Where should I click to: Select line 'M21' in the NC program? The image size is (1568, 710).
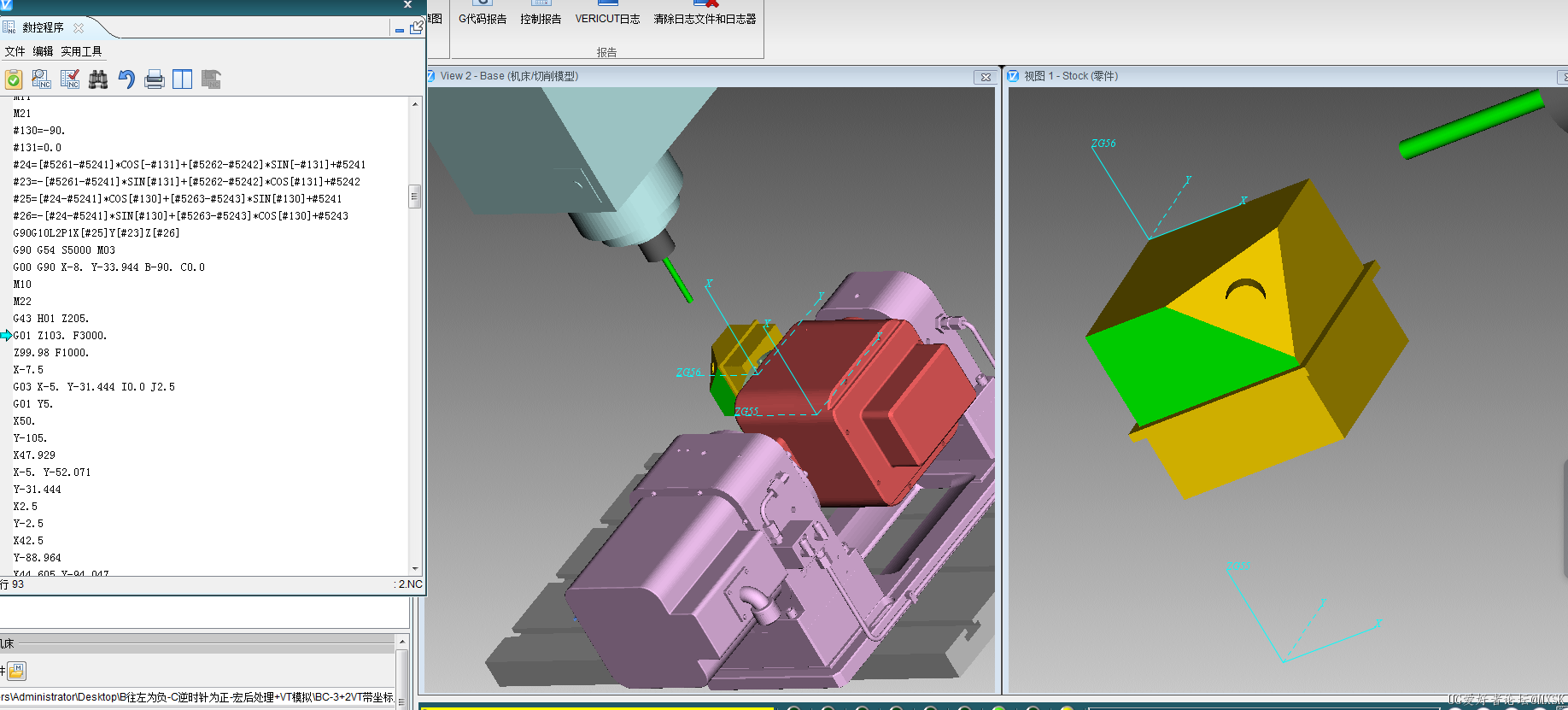[22, 114]
